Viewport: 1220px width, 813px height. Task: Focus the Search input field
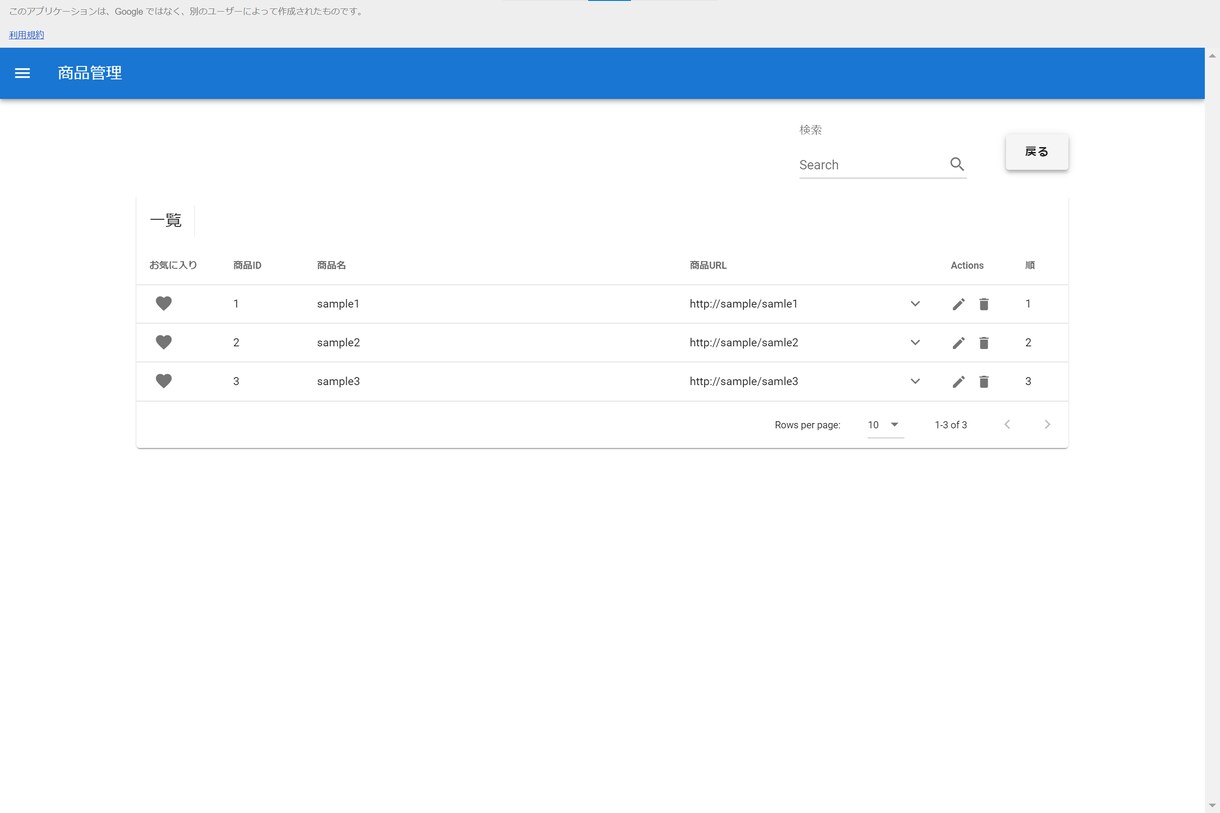[x=871, y=165]
